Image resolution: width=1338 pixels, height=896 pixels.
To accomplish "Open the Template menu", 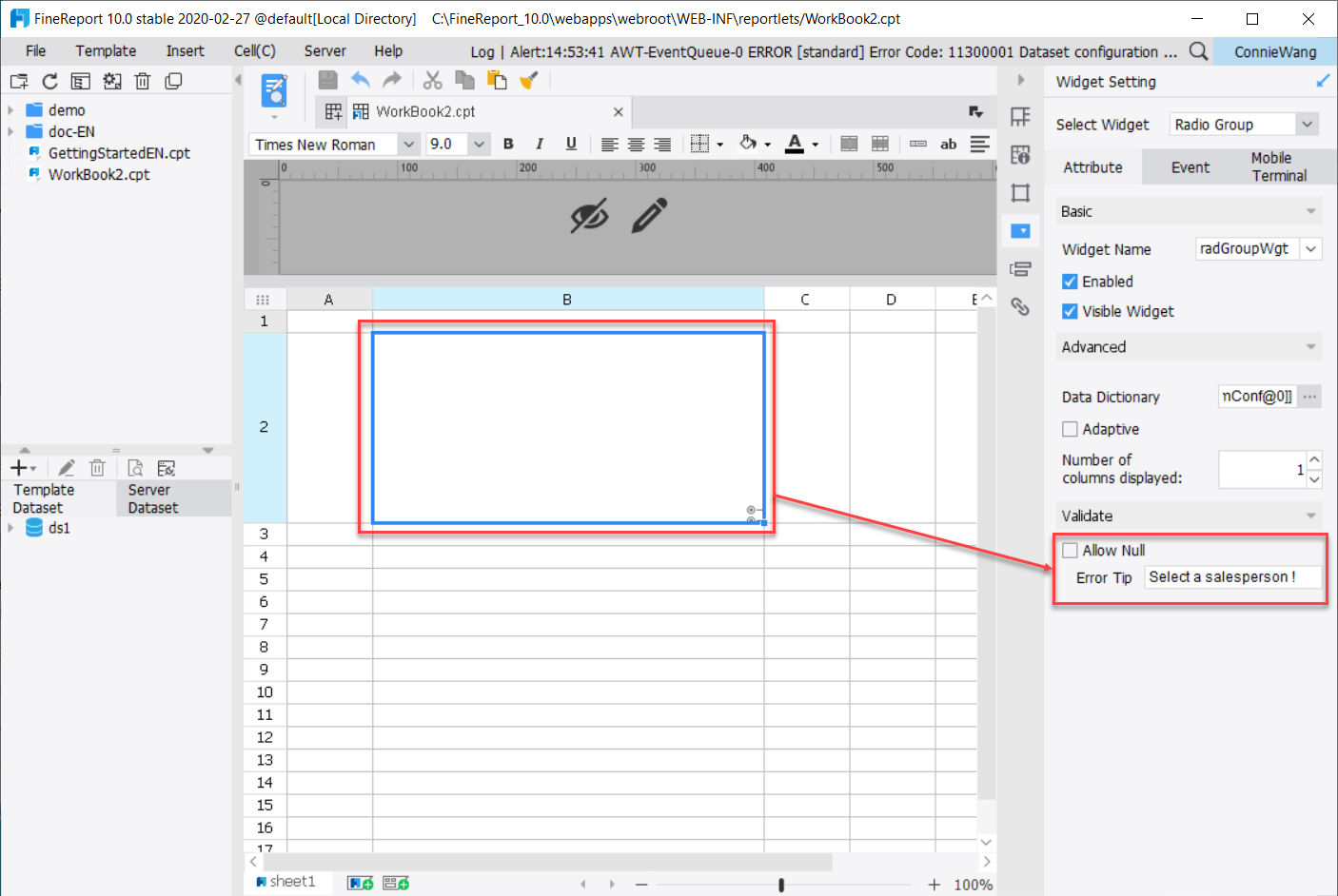I will point(106,51).
